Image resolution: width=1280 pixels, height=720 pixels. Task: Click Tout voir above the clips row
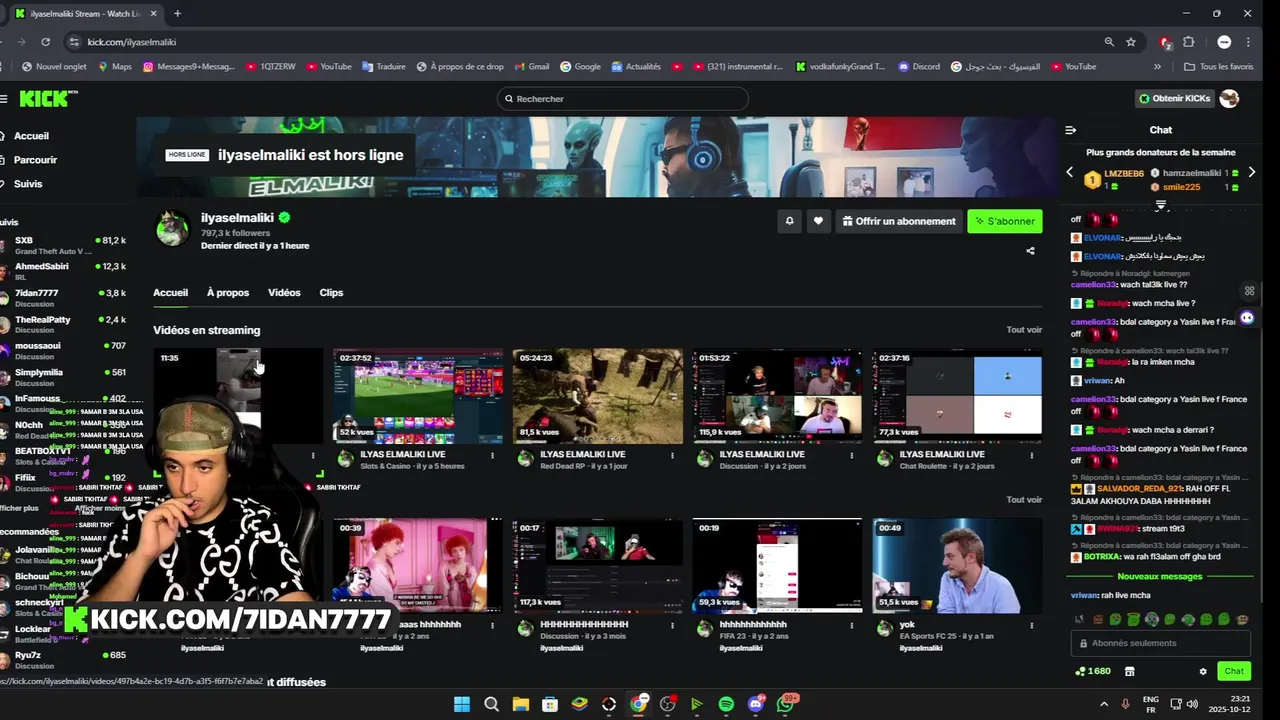(x=1024, y=500)
